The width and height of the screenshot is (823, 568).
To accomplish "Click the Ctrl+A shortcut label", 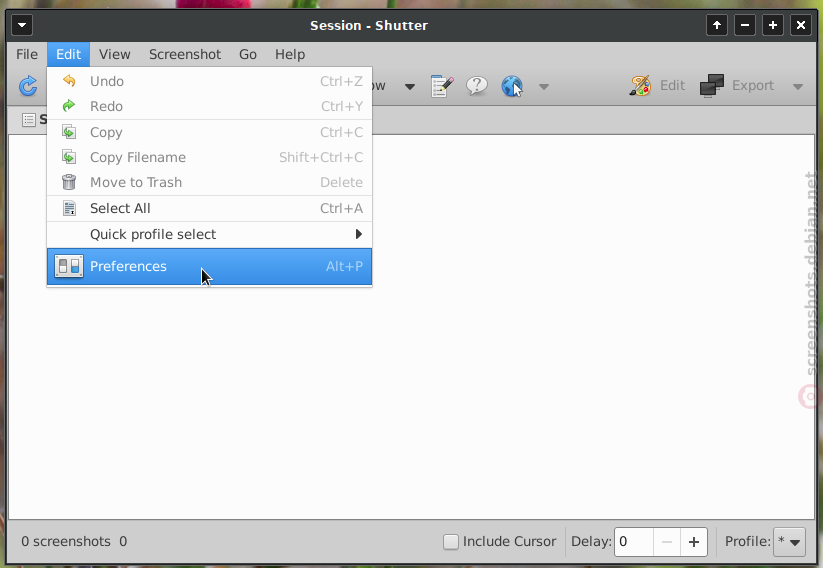I will coord(342,208).
